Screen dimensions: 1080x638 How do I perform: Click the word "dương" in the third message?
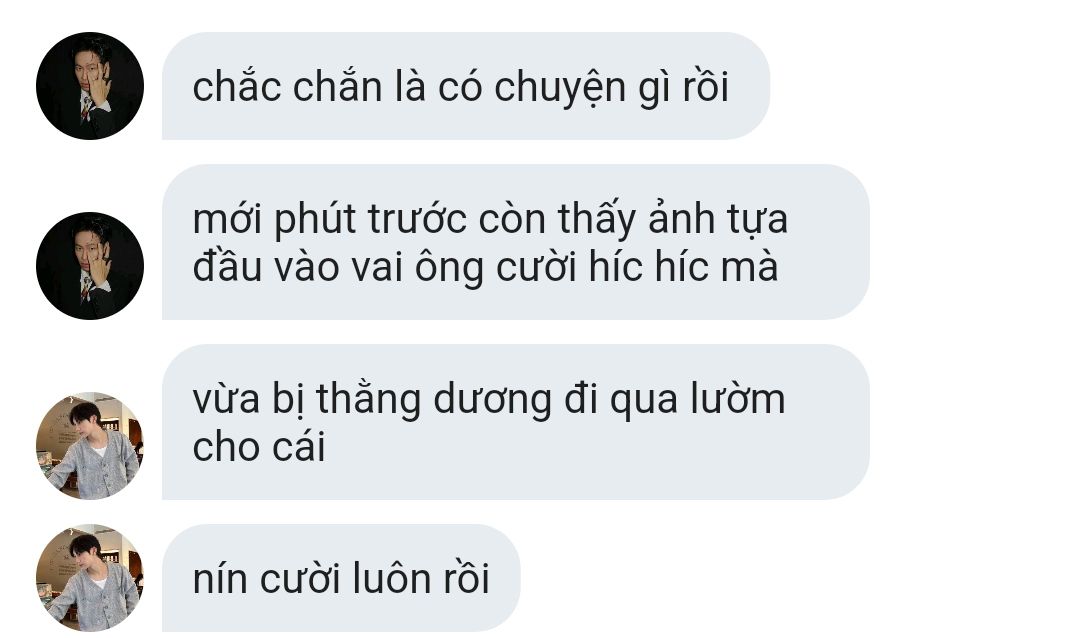[x=492, y=401]
